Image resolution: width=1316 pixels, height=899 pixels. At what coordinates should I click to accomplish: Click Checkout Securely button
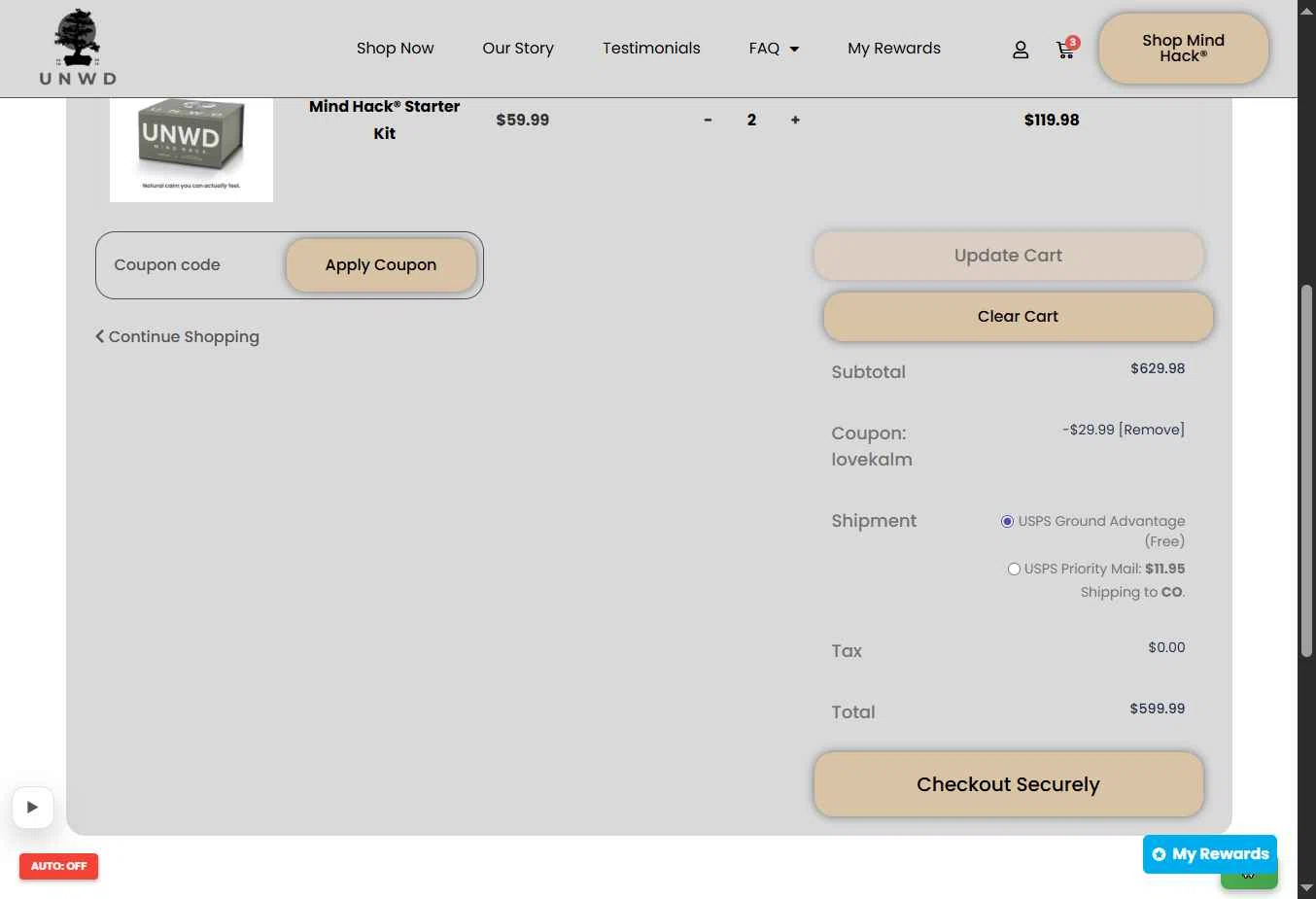pos(1008,784)
